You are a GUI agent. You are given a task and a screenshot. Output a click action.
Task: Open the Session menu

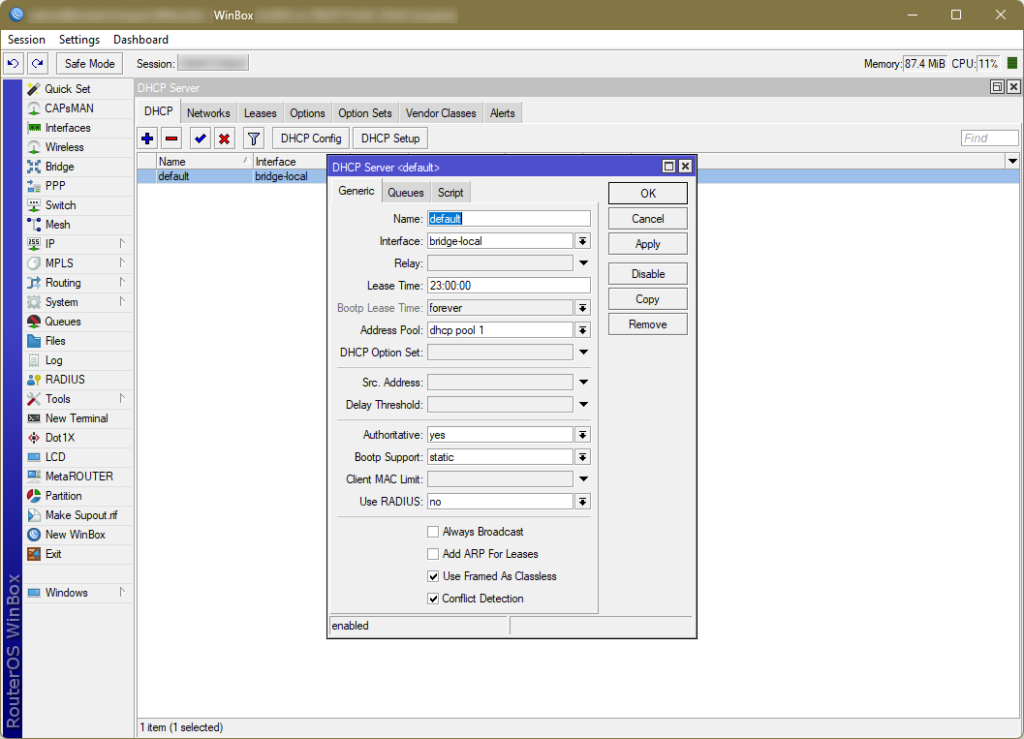pyautogui.click(x=26, y=39)
